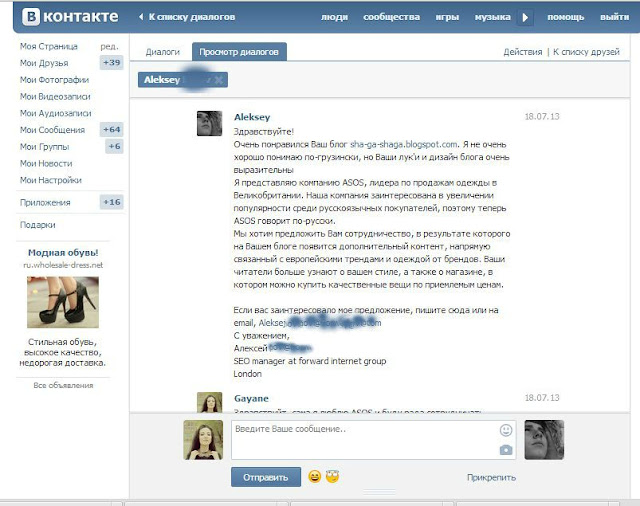This screenshot has width=640, height=506.
Task: Click the +6 groups counter
Action: point(114,146)
